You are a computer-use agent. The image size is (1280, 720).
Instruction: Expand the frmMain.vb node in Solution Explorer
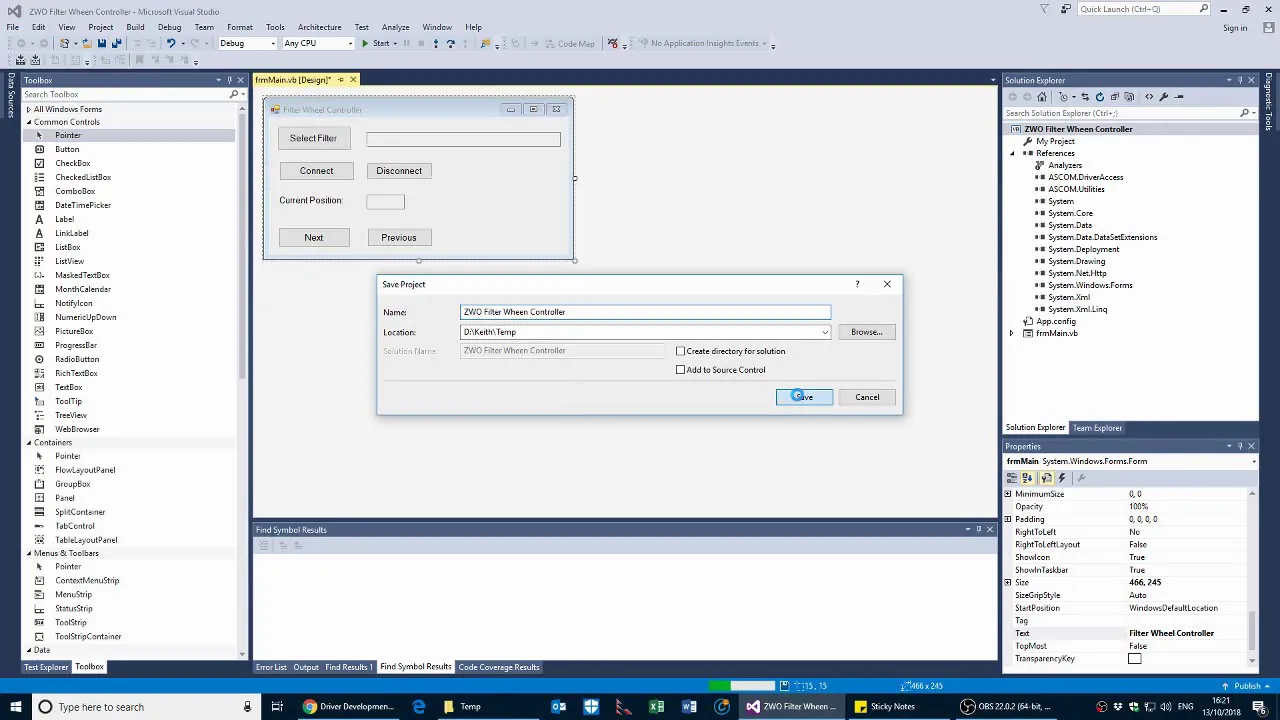tap(1012, 333)
